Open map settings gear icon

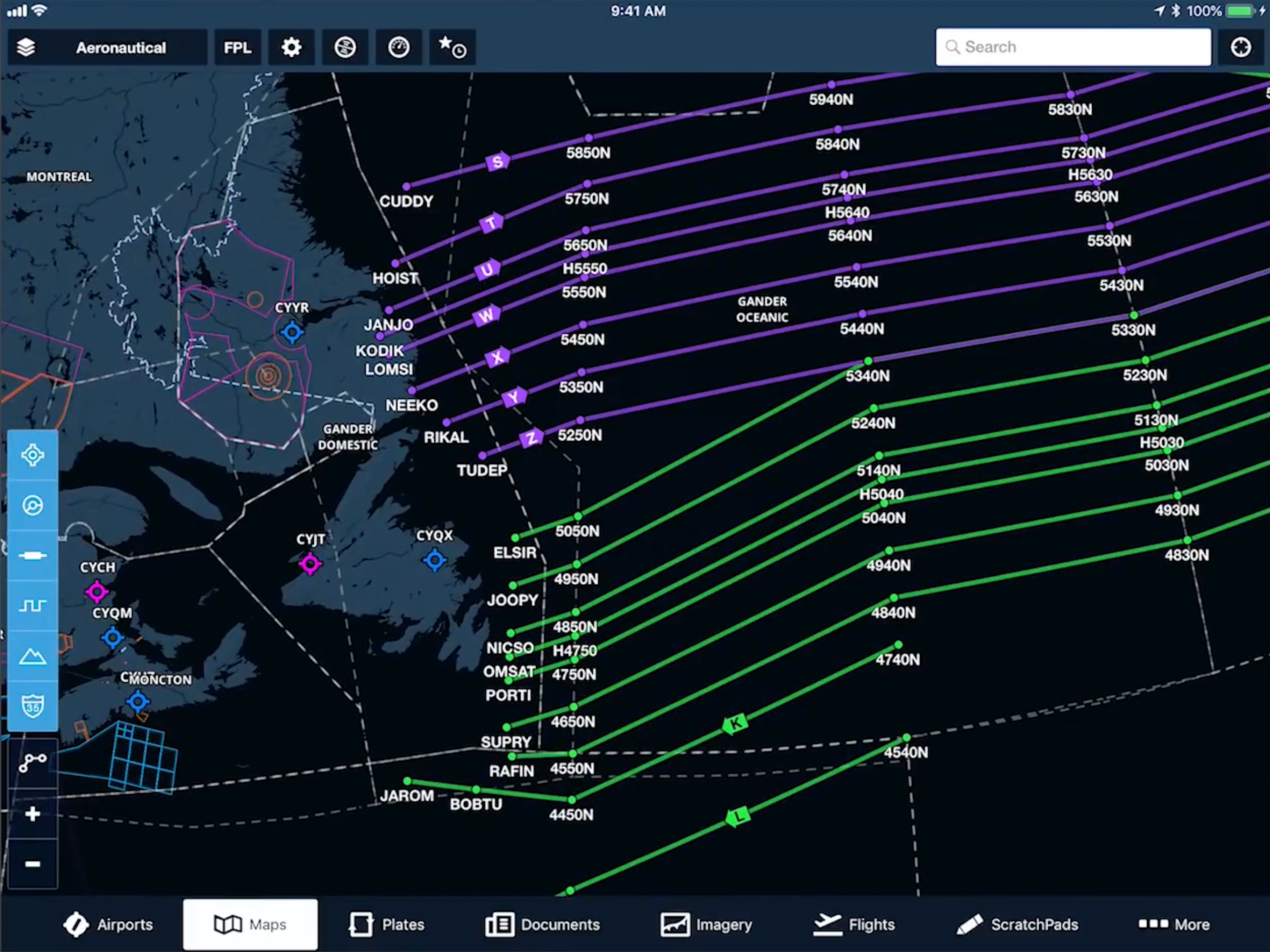tap(291, 47)
